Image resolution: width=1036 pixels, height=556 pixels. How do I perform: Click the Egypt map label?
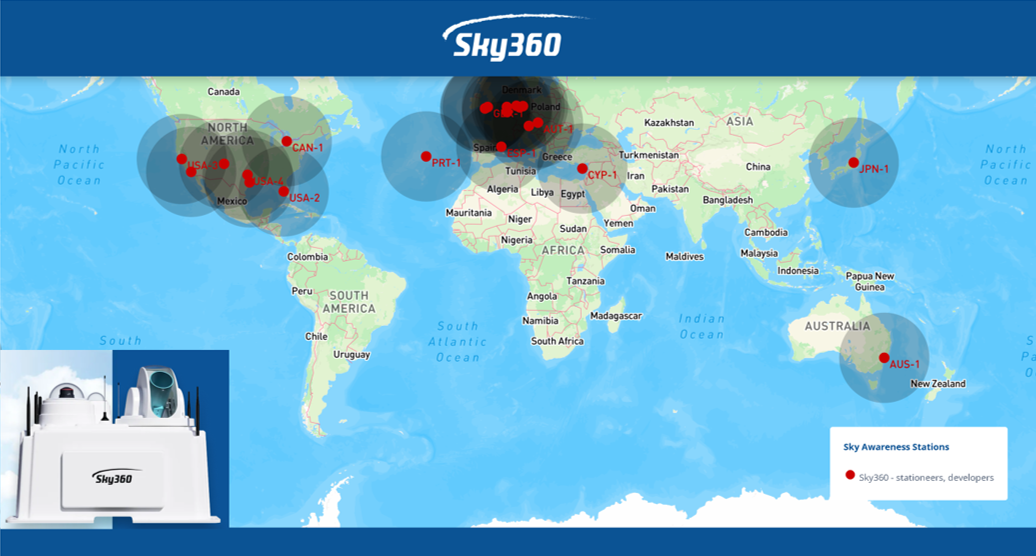pyautogui.click(x=572, y=194)
